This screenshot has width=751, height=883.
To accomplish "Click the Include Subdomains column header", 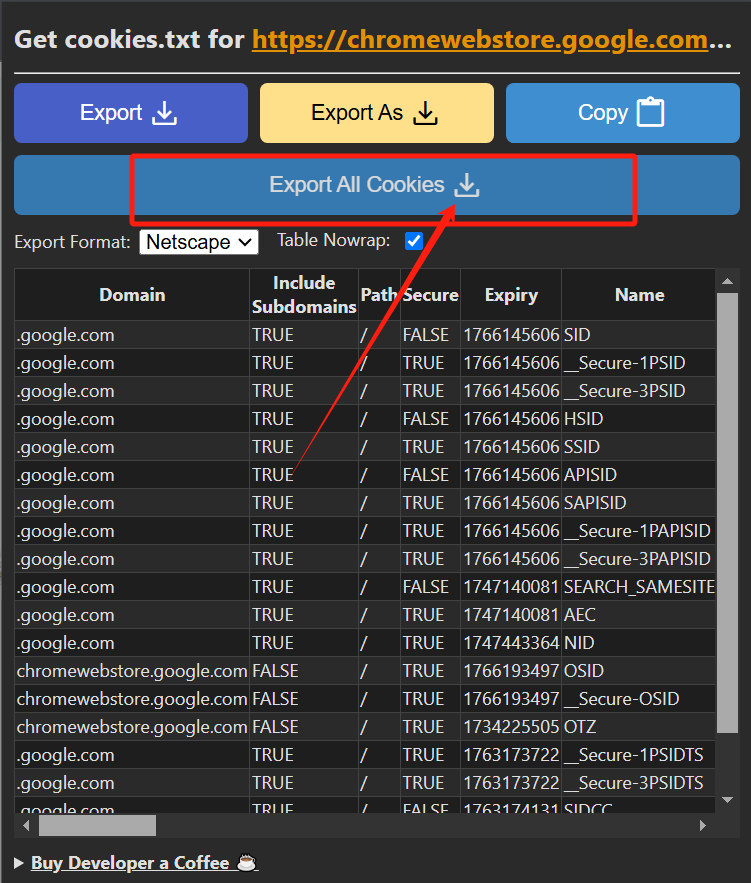I will click(x=304, y=295).
